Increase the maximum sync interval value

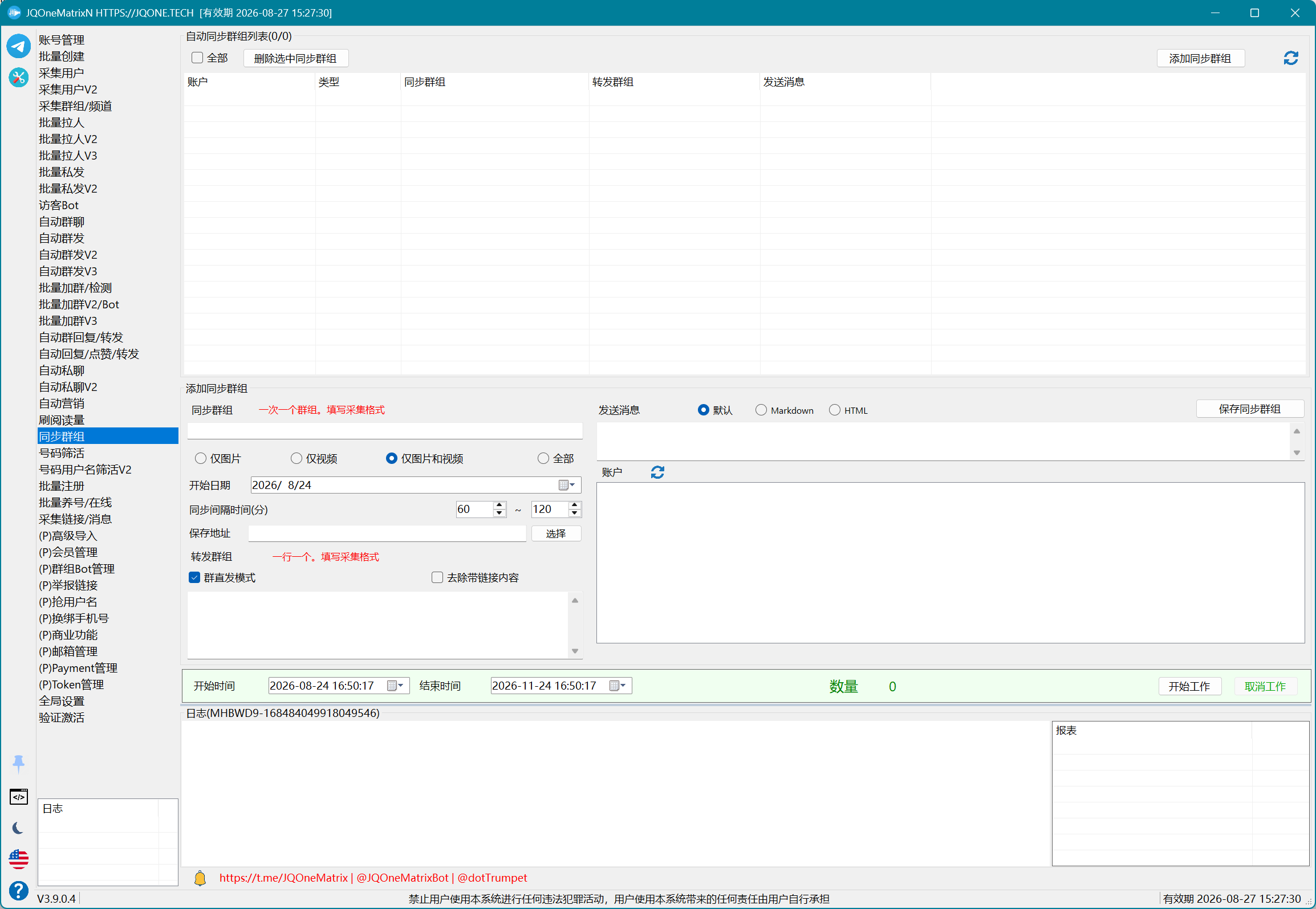(x=575, y=505)
